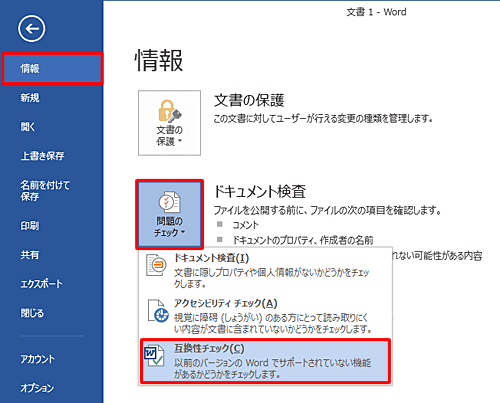The image size is (500, 403).
Task: Expand the 文書の保護 dropdown button
Action: (170, 123)
